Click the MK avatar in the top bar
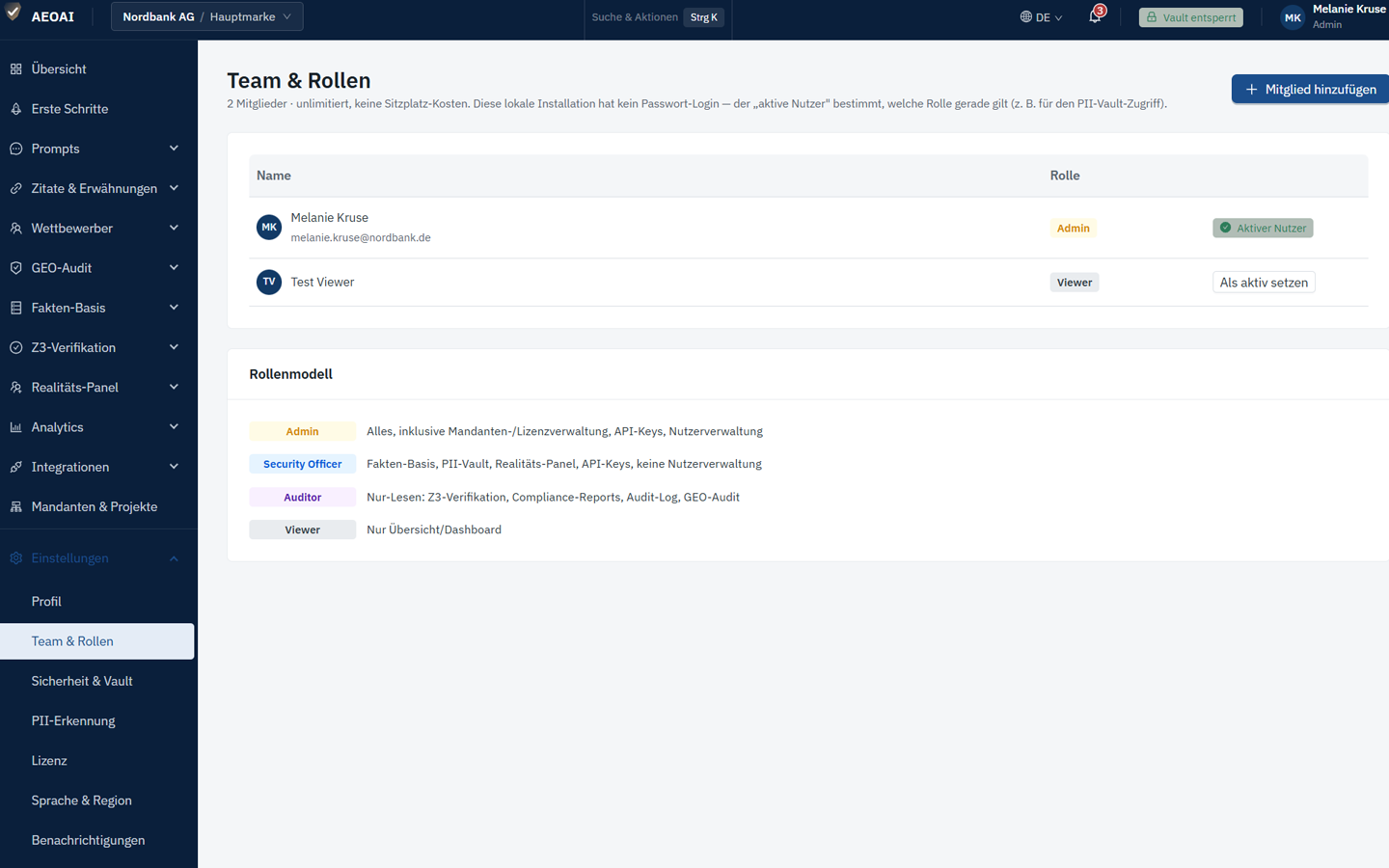Viewport: 1389px width, 868px height. (x=1293, y=17)
